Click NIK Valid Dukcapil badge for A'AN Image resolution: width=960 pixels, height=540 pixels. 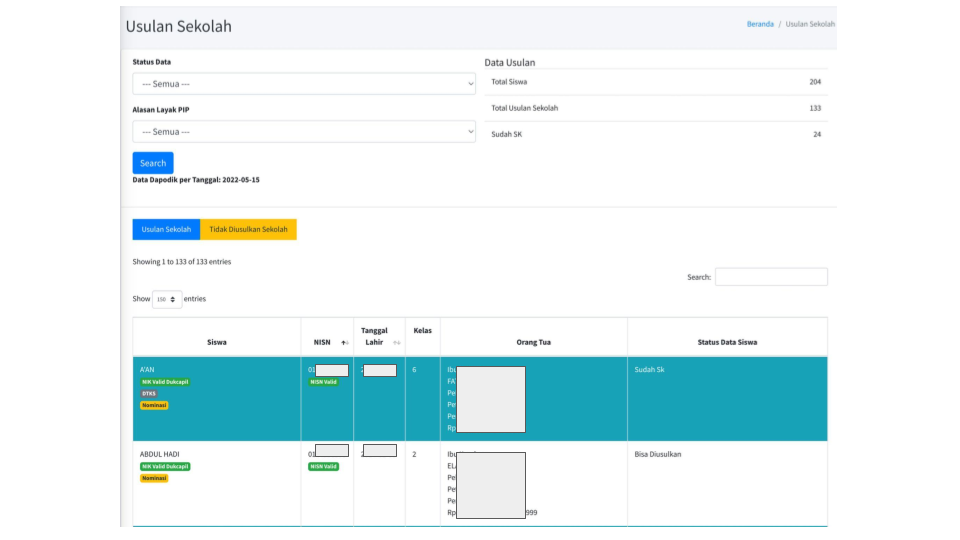tap(165, 382)
